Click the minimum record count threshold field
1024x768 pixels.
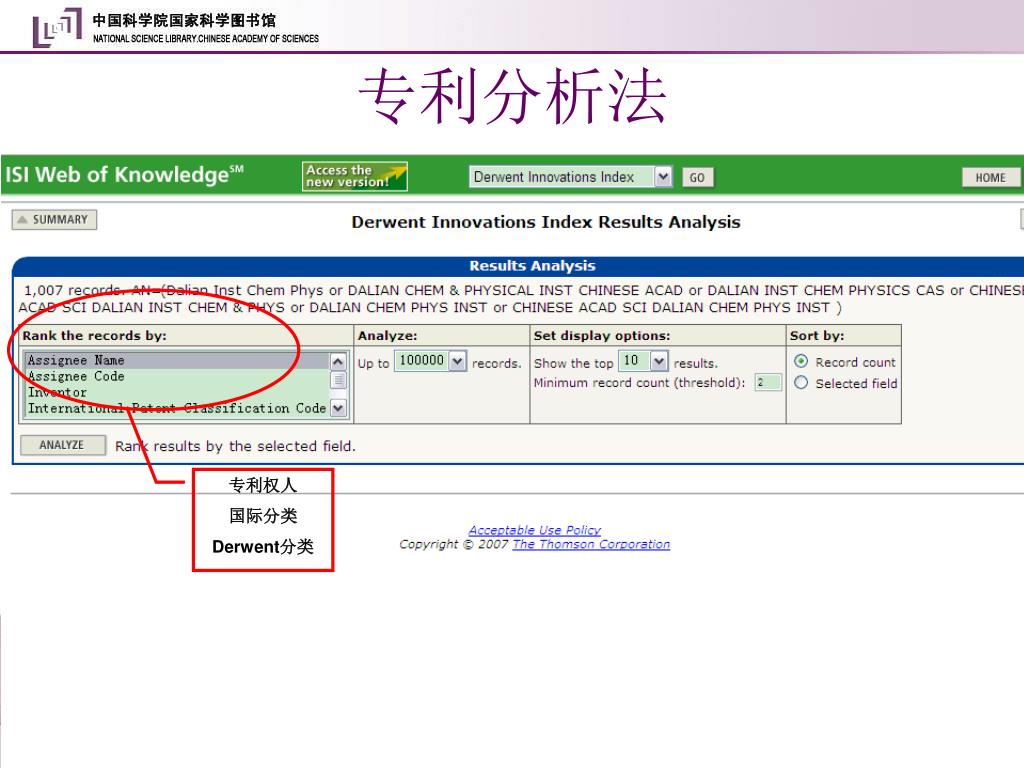click(767, 382)
